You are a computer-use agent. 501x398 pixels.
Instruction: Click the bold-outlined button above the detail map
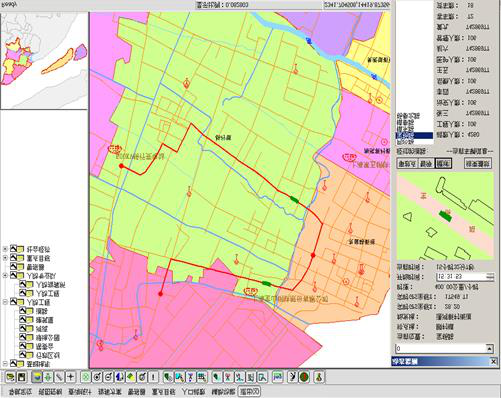coord(443,163)
